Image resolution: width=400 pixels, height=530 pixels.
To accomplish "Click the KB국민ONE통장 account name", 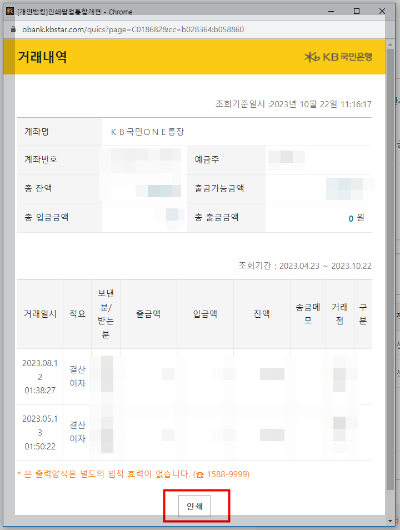I will tap(148, 131).
